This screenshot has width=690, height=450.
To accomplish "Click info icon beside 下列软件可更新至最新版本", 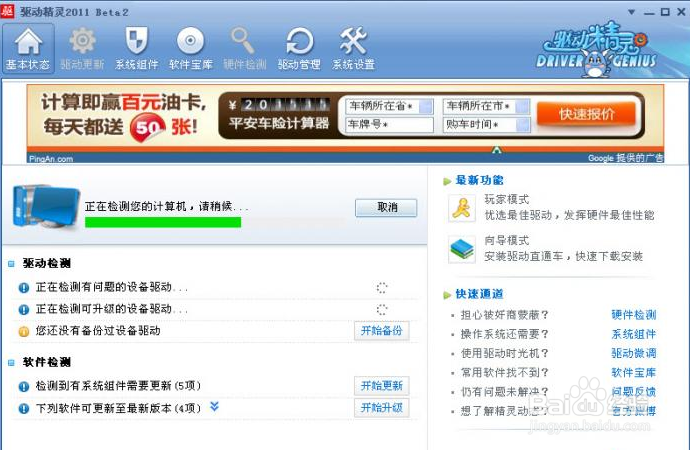I will pos(24,409).
